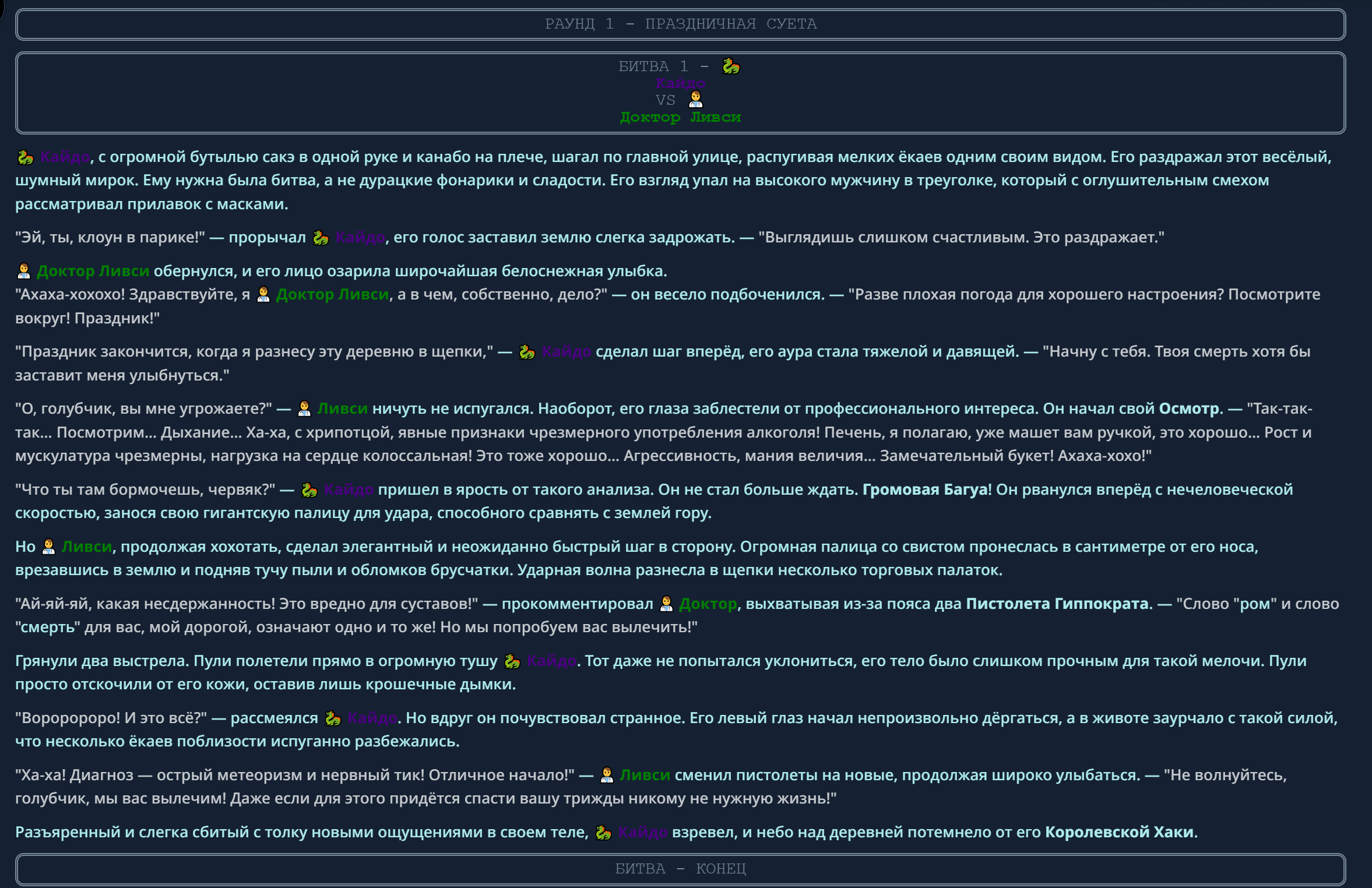Click the quote 'Эй, ты, клоун в парике!'
This screenshot has height=888, width=1372.
point(110,238)
